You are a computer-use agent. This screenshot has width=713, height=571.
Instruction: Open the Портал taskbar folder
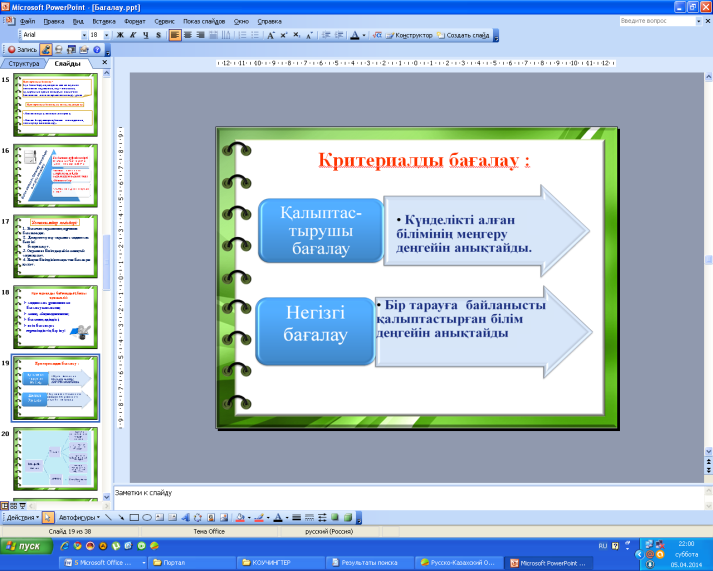(192, 563)
